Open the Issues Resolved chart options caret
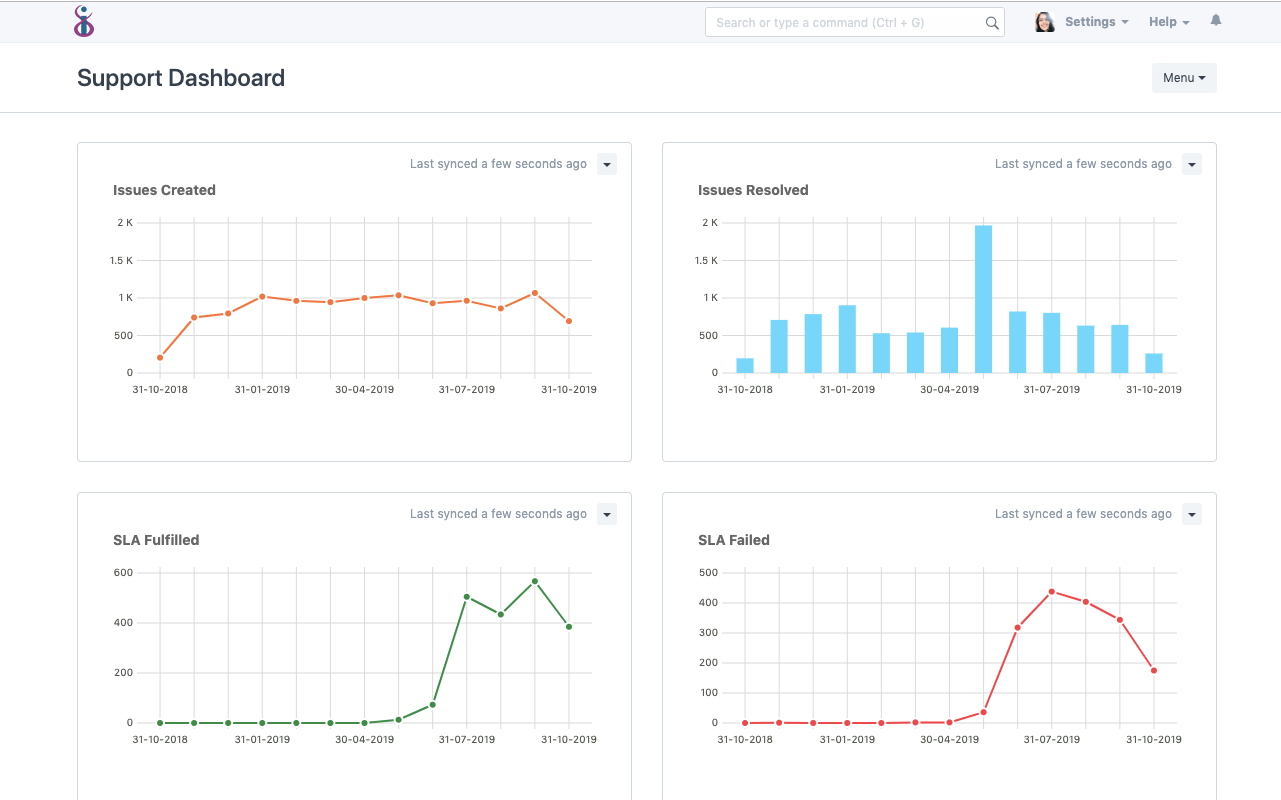This screenshot has width=1281, height=800. (1191, 163)
